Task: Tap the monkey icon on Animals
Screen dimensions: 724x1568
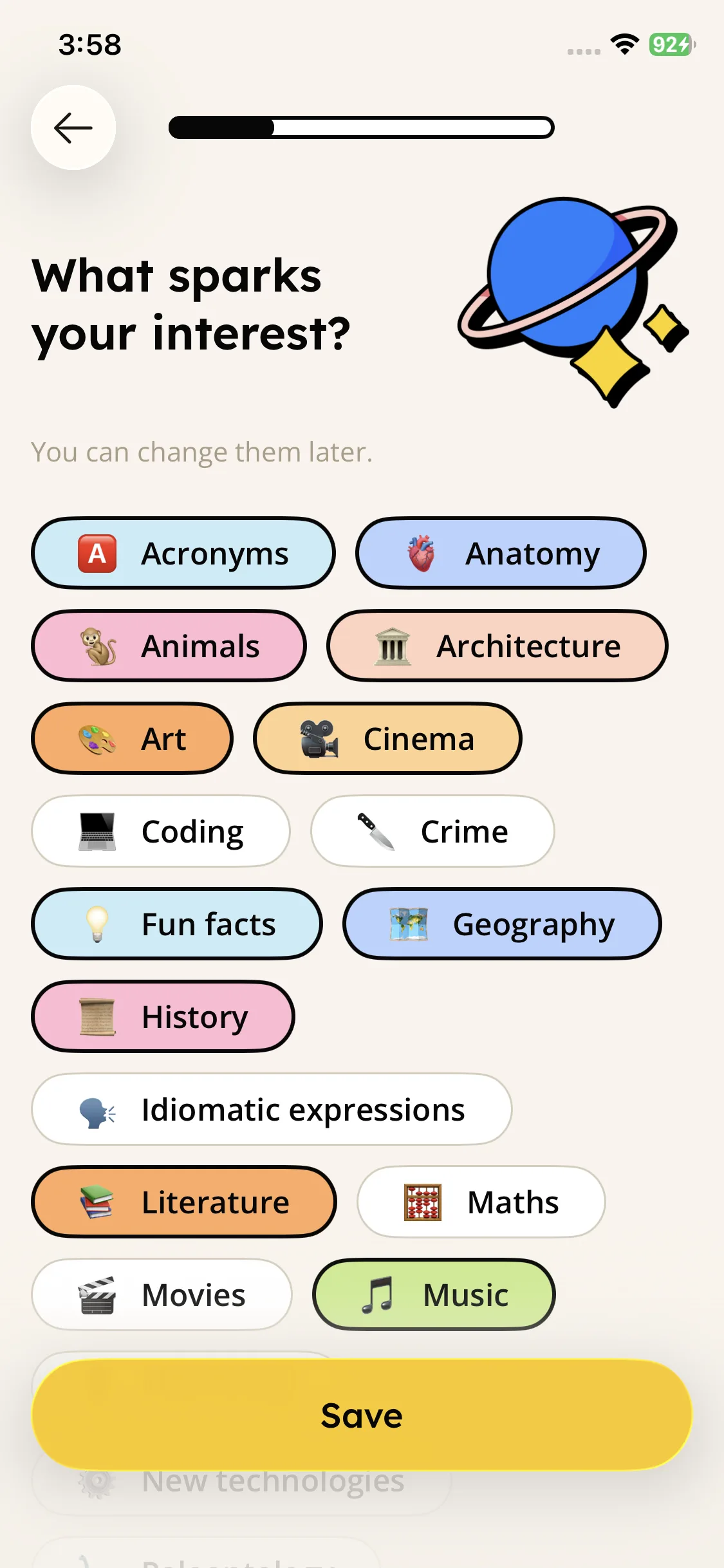Action: (98, 646)
